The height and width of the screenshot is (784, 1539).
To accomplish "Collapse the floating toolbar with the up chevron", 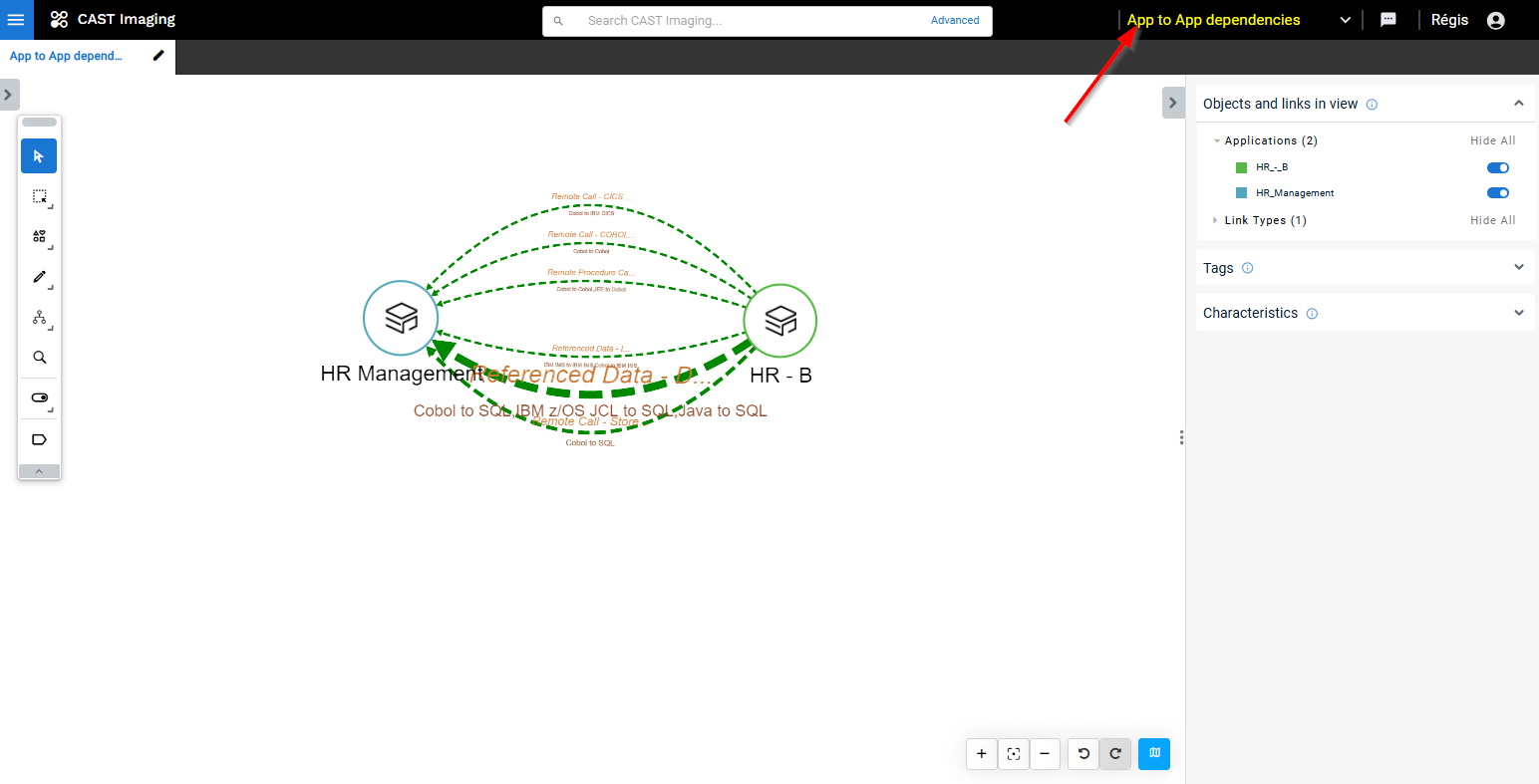I will (x=39, y=471).
